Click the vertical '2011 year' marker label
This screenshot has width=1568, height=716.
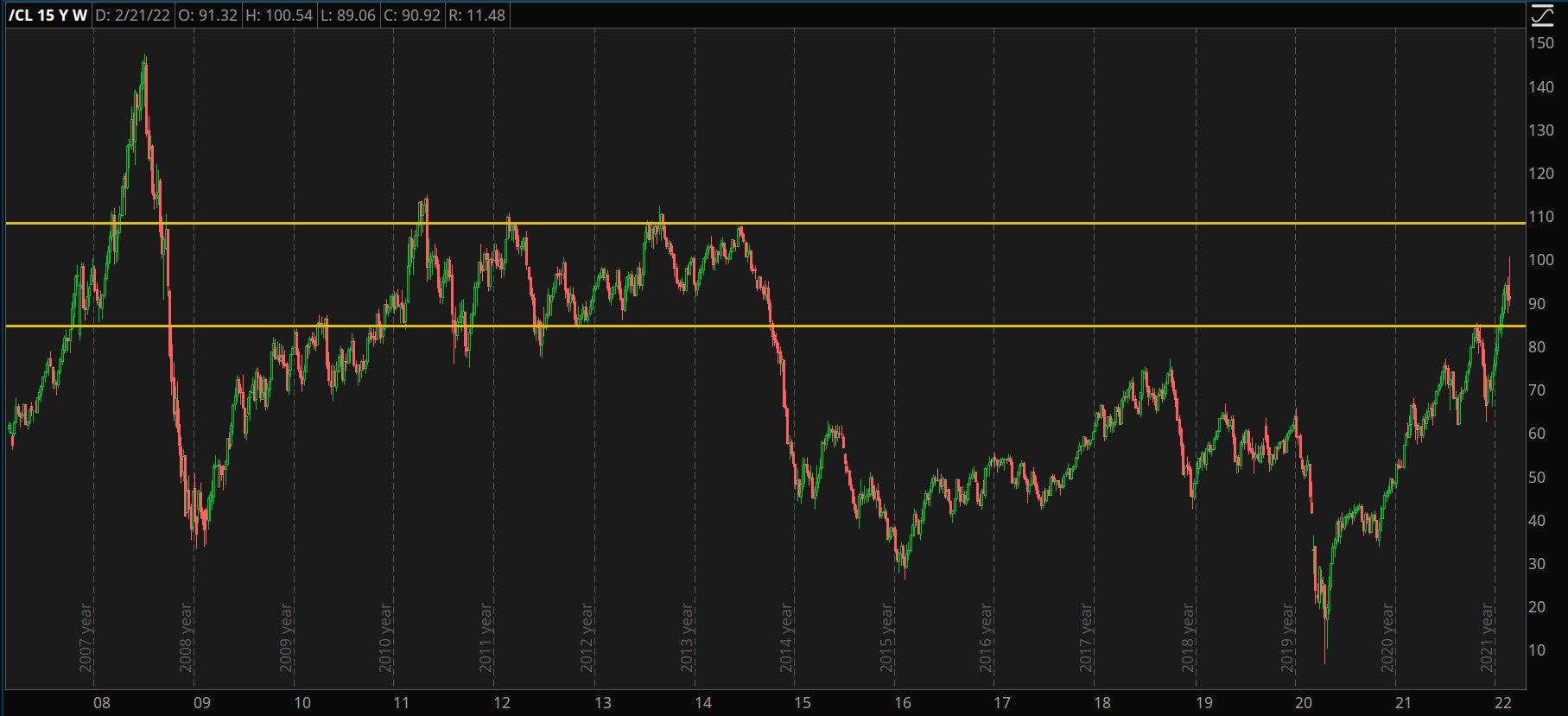pyautogui.click(x=486, y=637)
